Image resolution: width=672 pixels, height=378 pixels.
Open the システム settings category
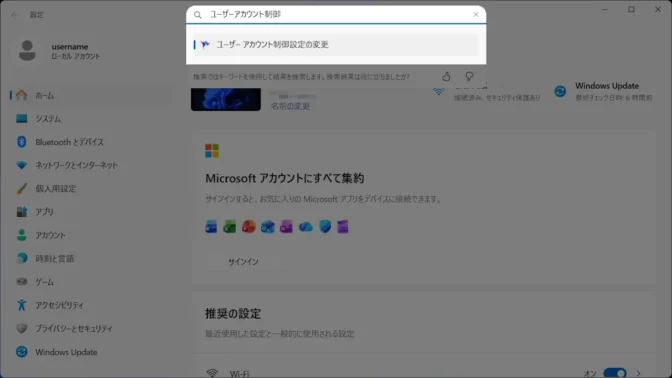coord(91,119)
